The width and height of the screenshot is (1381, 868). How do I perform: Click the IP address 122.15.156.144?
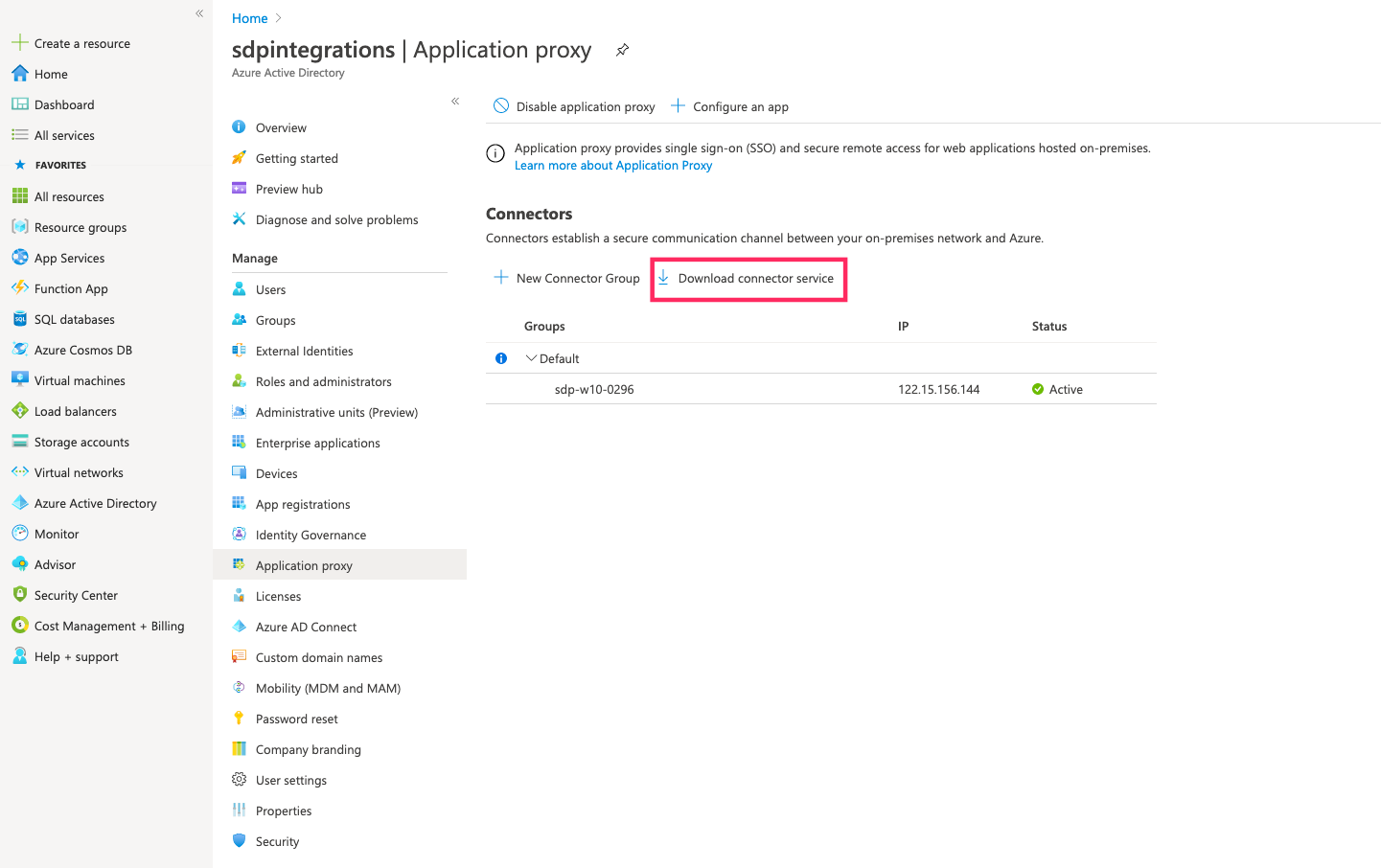tap(938, 389)
